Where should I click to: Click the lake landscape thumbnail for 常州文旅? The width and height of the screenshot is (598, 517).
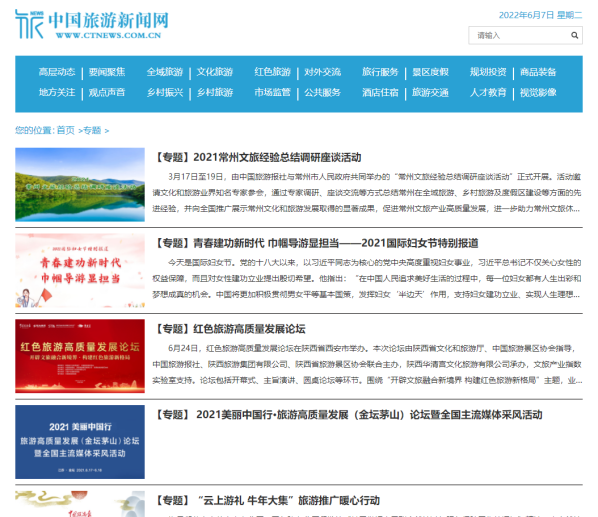(80, 185)
